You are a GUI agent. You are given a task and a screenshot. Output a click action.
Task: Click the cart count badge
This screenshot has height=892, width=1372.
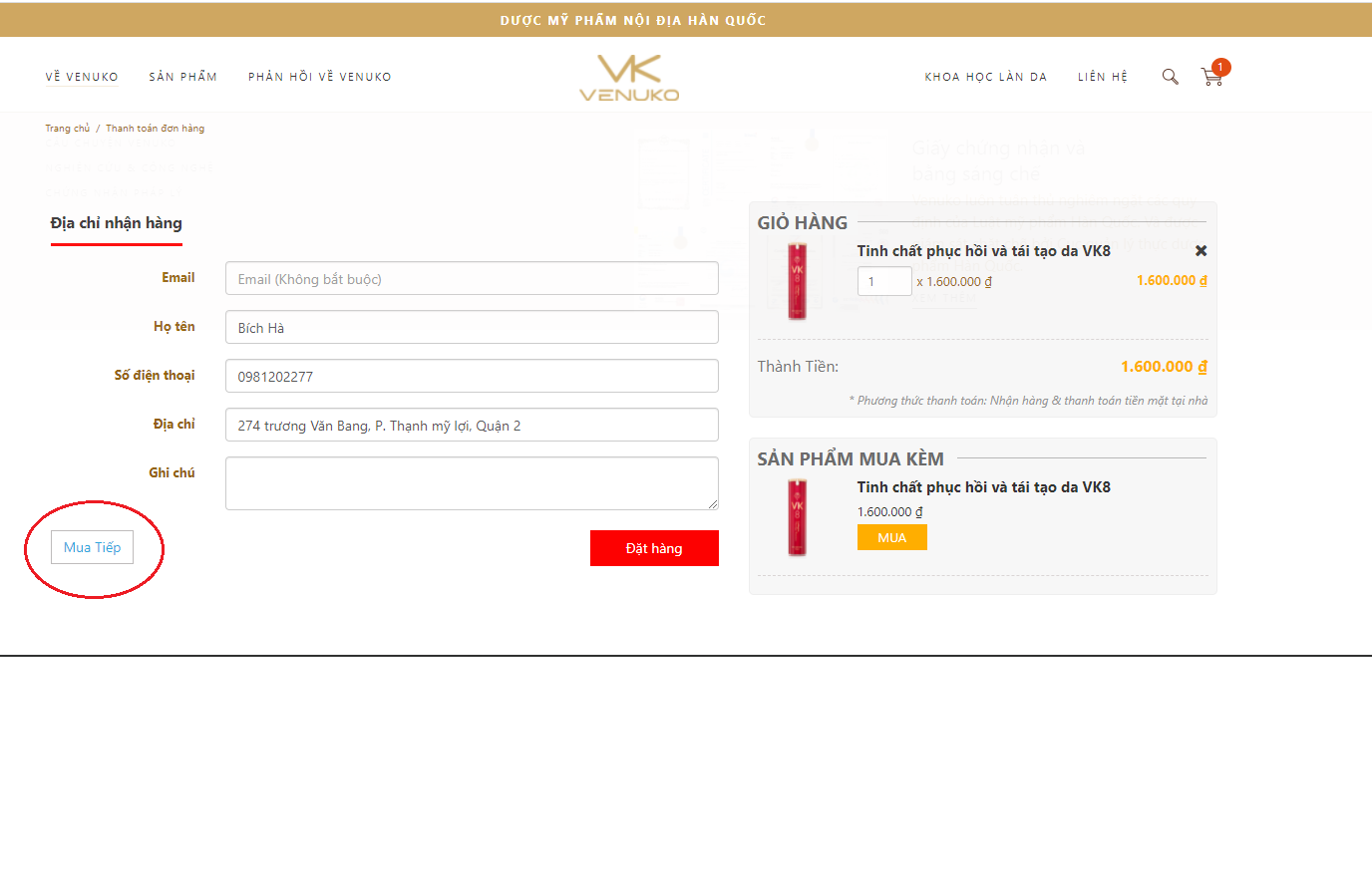click(x=1221, y=67)
